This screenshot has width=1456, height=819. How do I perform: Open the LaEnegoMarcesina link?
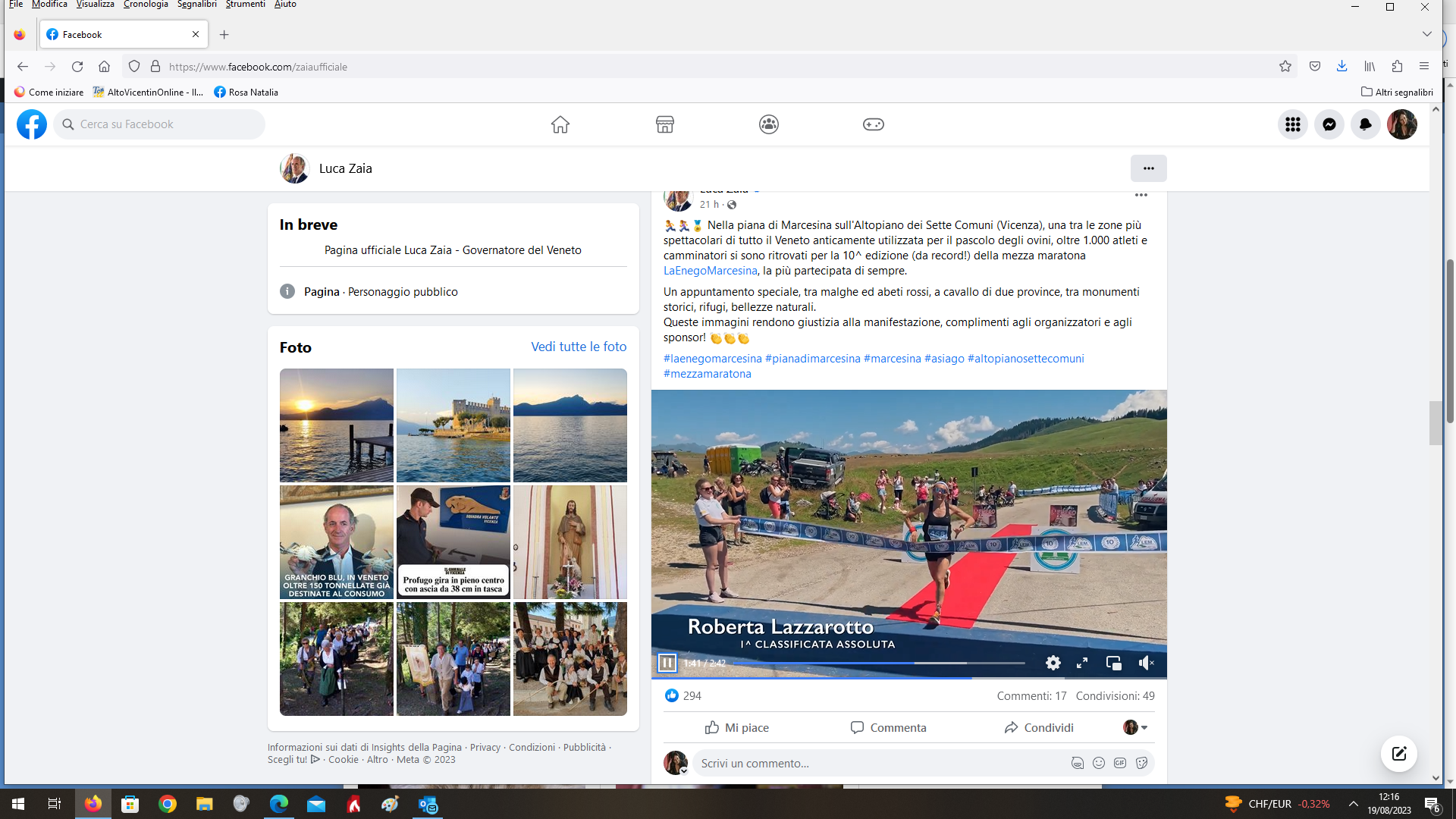710,271
